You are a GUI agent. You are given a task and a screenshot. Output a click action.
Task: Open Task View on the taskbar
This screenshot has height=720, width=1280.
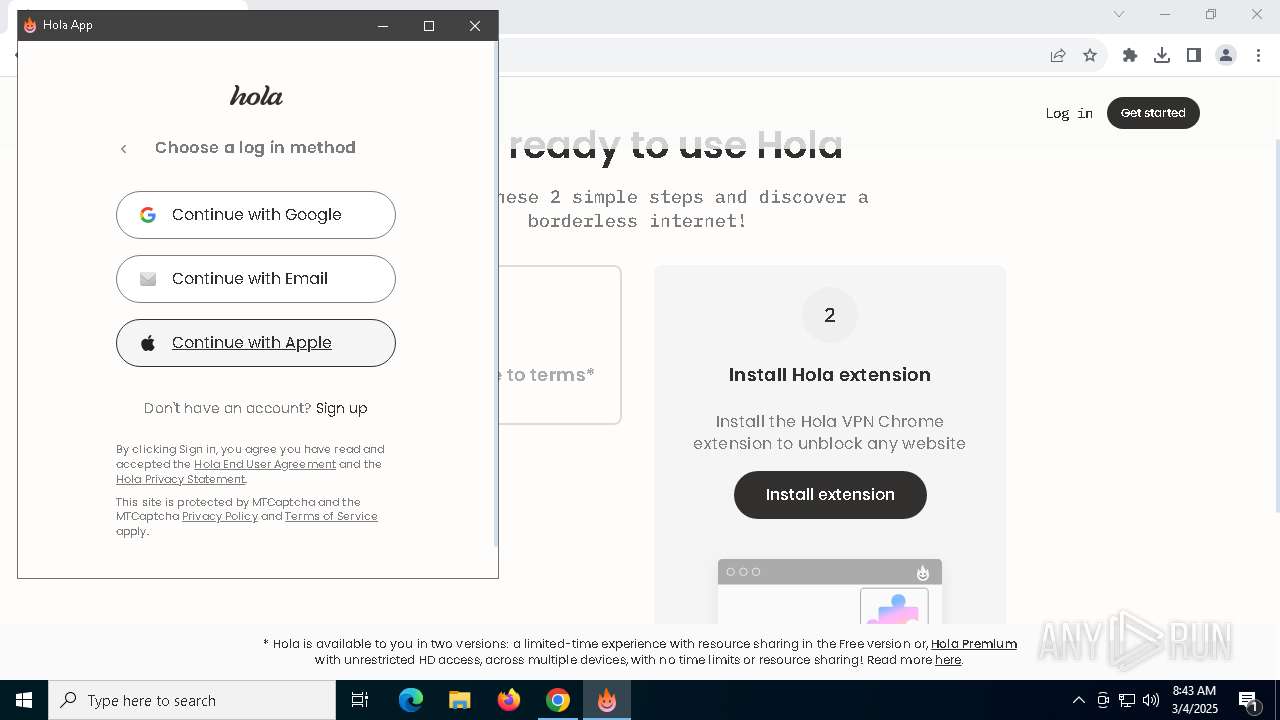(360, 700)
